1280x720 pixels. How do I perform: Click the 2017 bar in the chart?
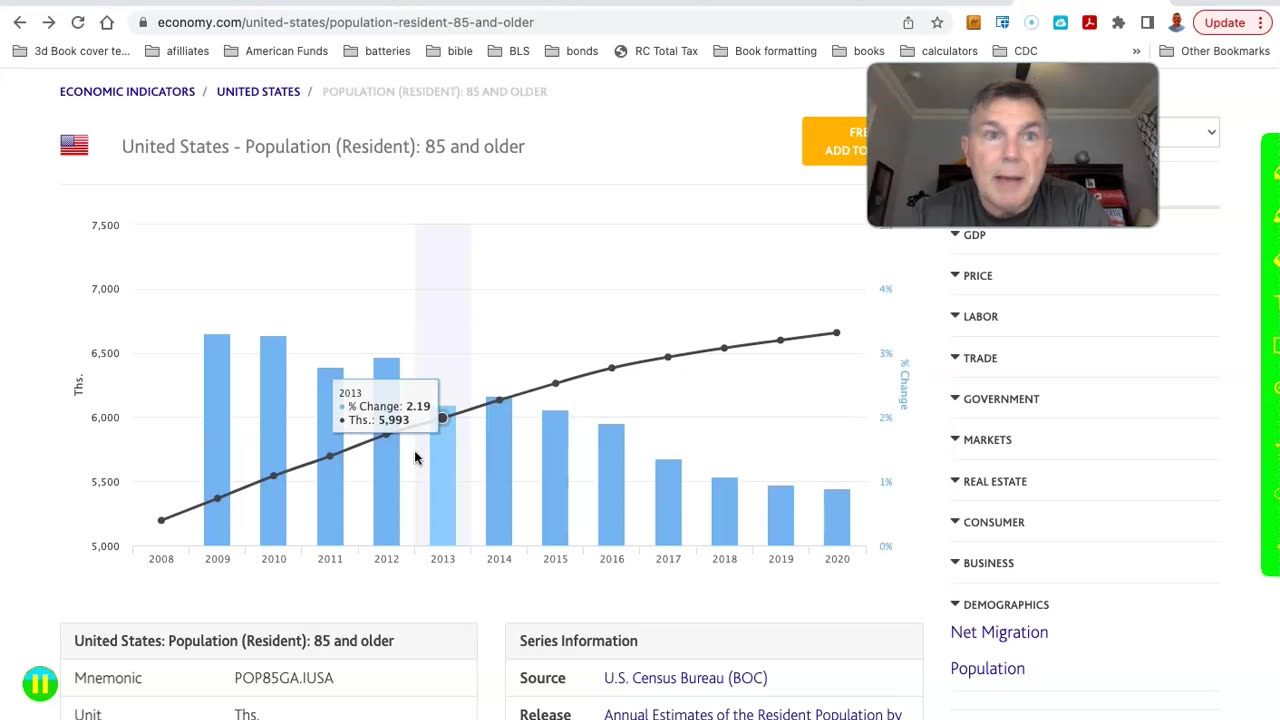pyautogui.click(x=668, y=503)
